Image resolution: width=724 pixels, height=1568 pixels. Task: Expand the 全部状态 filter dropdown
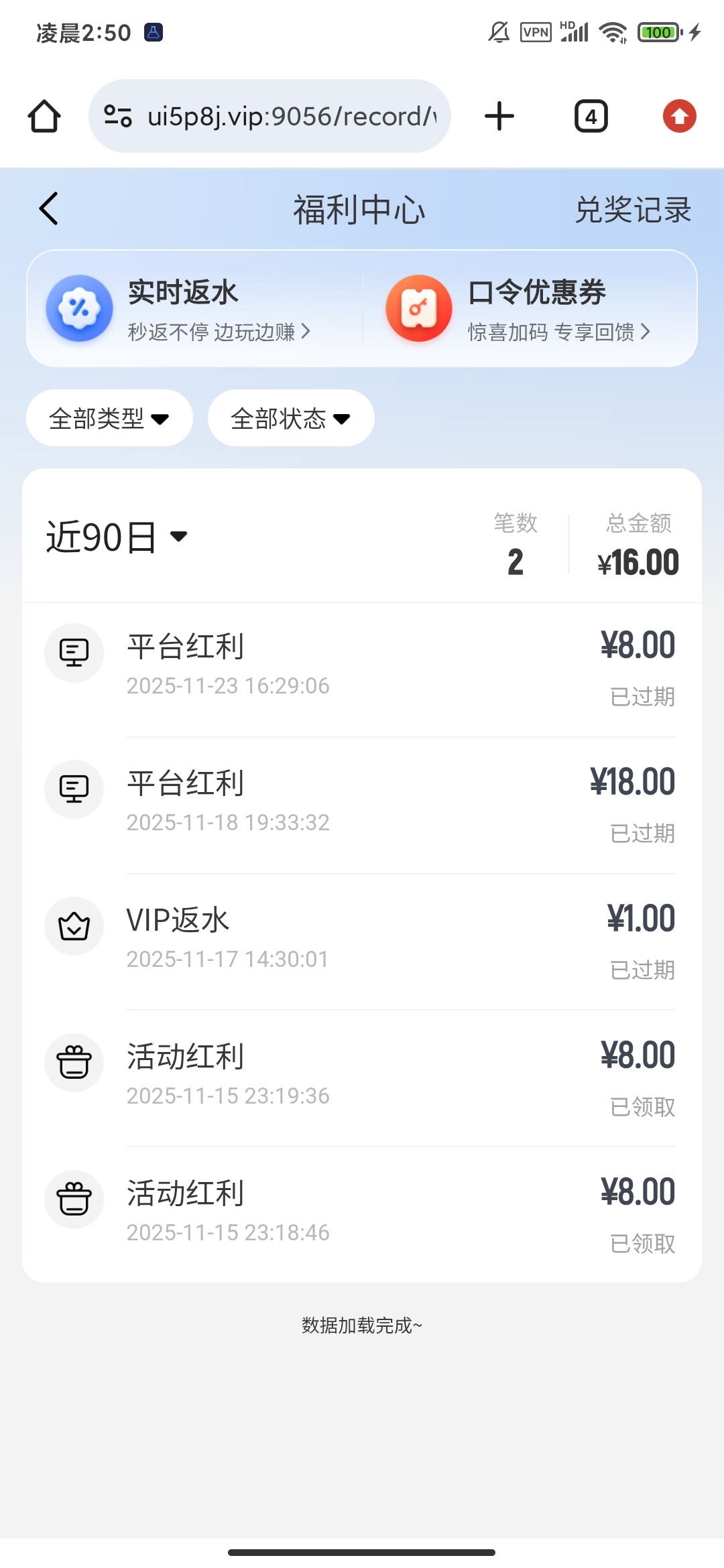click(x=291, y=418)
